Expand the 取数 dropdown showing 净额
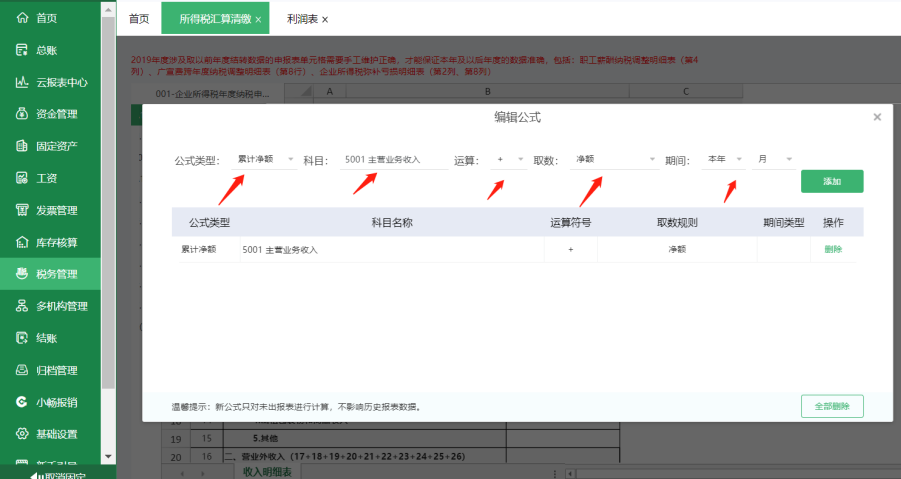Viewport: 901px width, 479px height. 614,159
